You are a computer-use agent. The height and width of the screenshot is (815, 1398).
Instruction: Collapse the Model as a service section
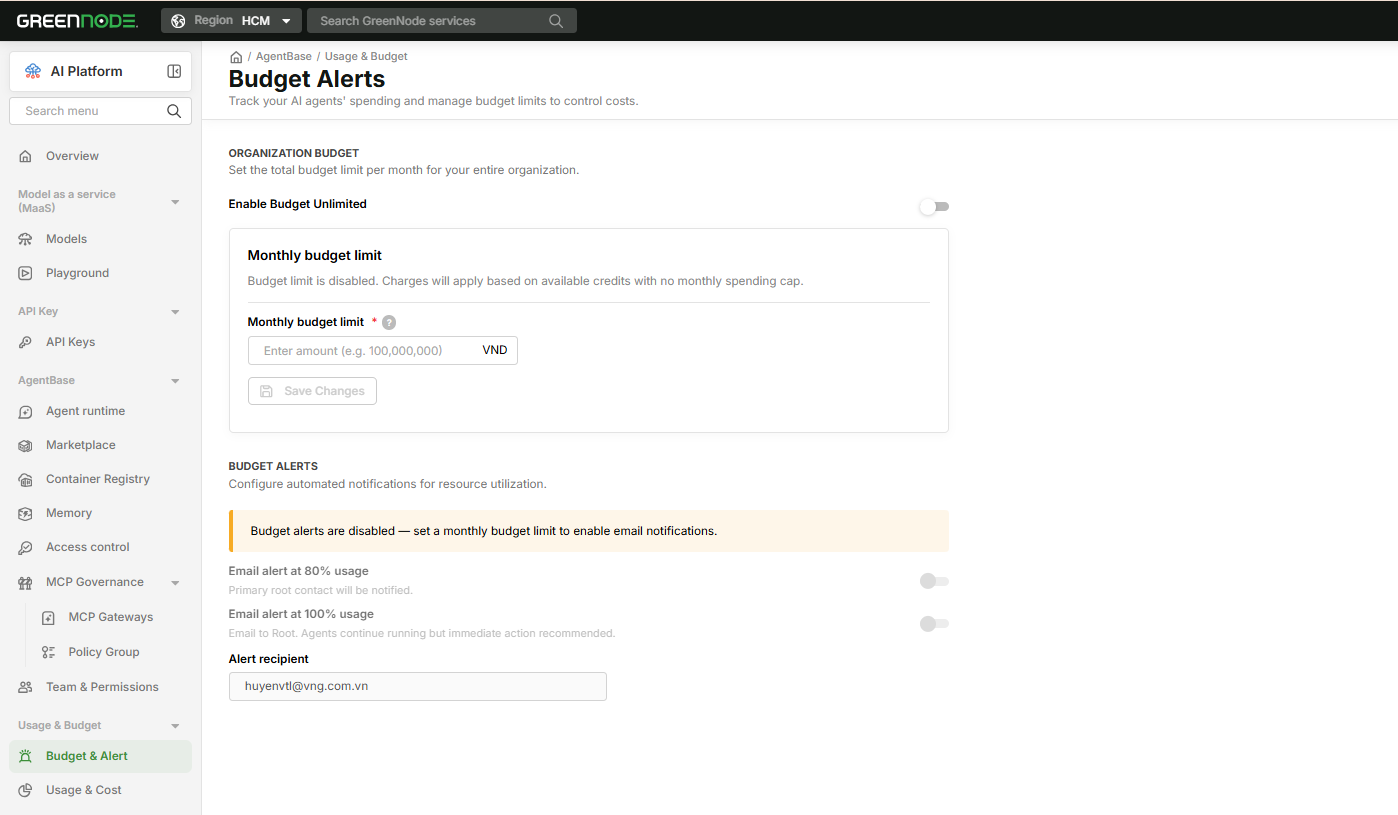(x=175, y=202)
